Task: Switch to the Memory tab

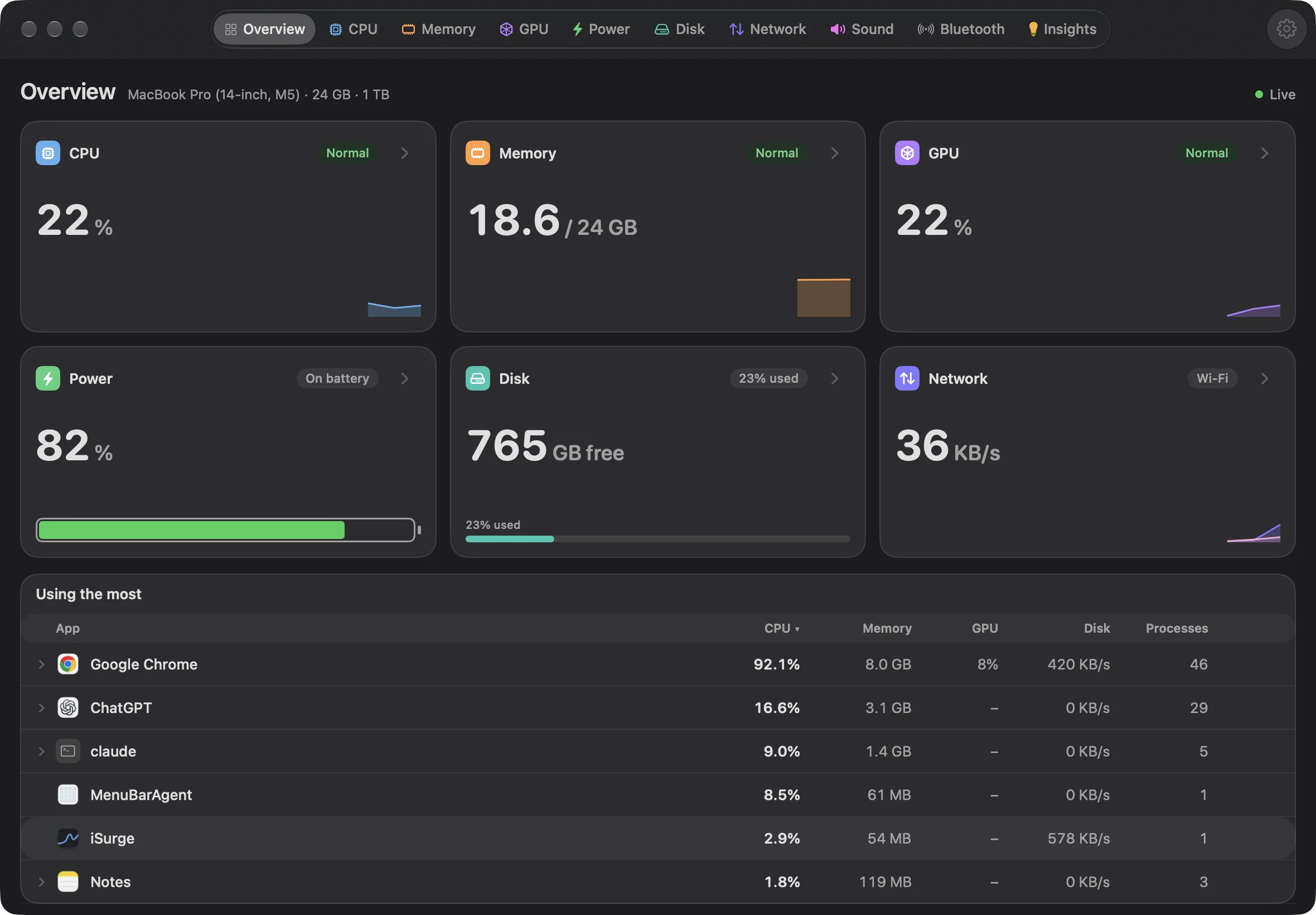Action: [439, 29]
